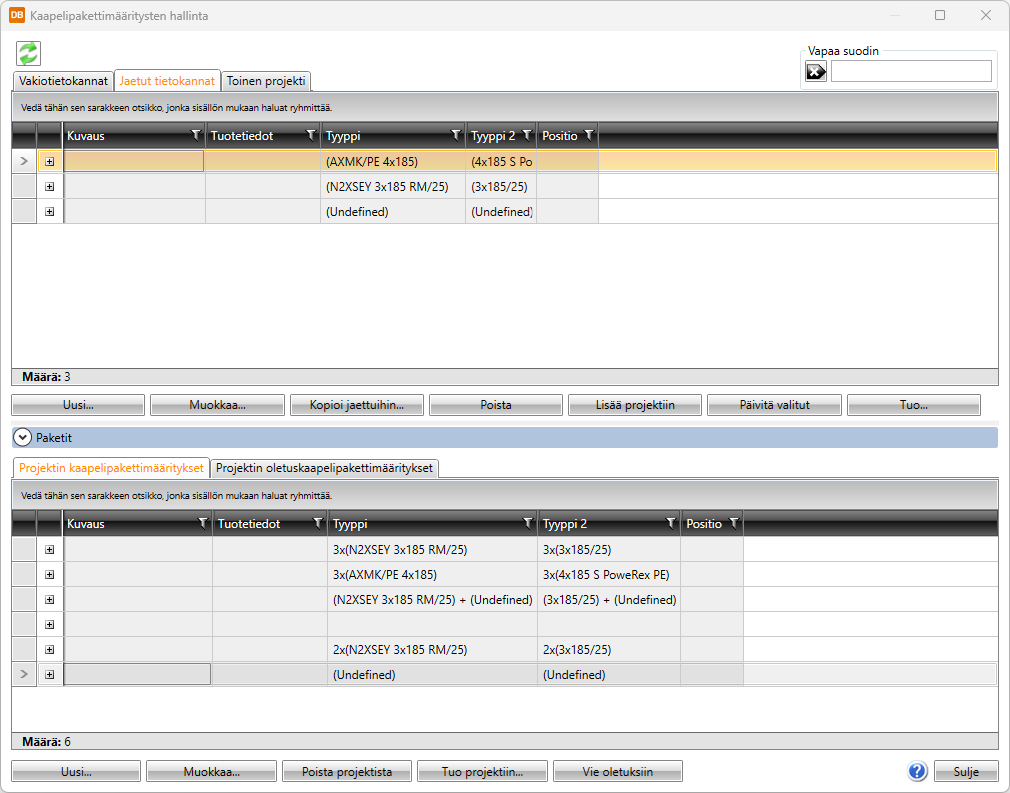The height and width of the screenshot is (793, 1010).
Task: Open Projektin oletuskaapelipakettimääritykset tab
Action: point(324,468)
